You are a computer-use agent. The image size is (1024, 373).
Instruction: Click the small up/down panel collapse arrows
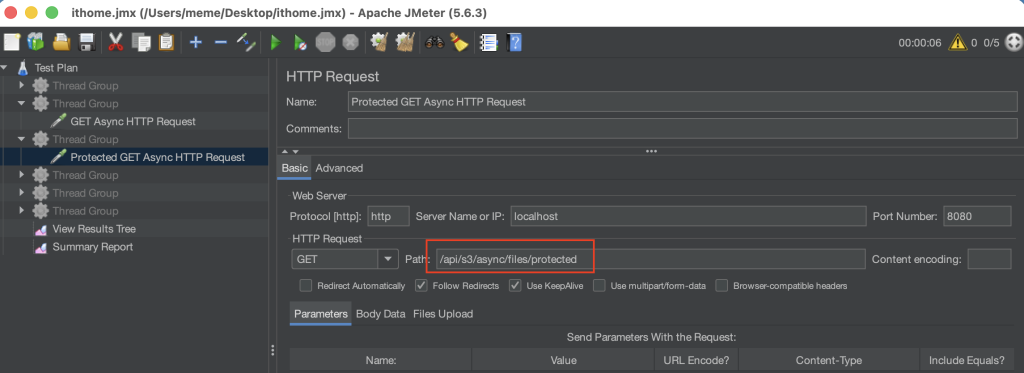point(289,151)
